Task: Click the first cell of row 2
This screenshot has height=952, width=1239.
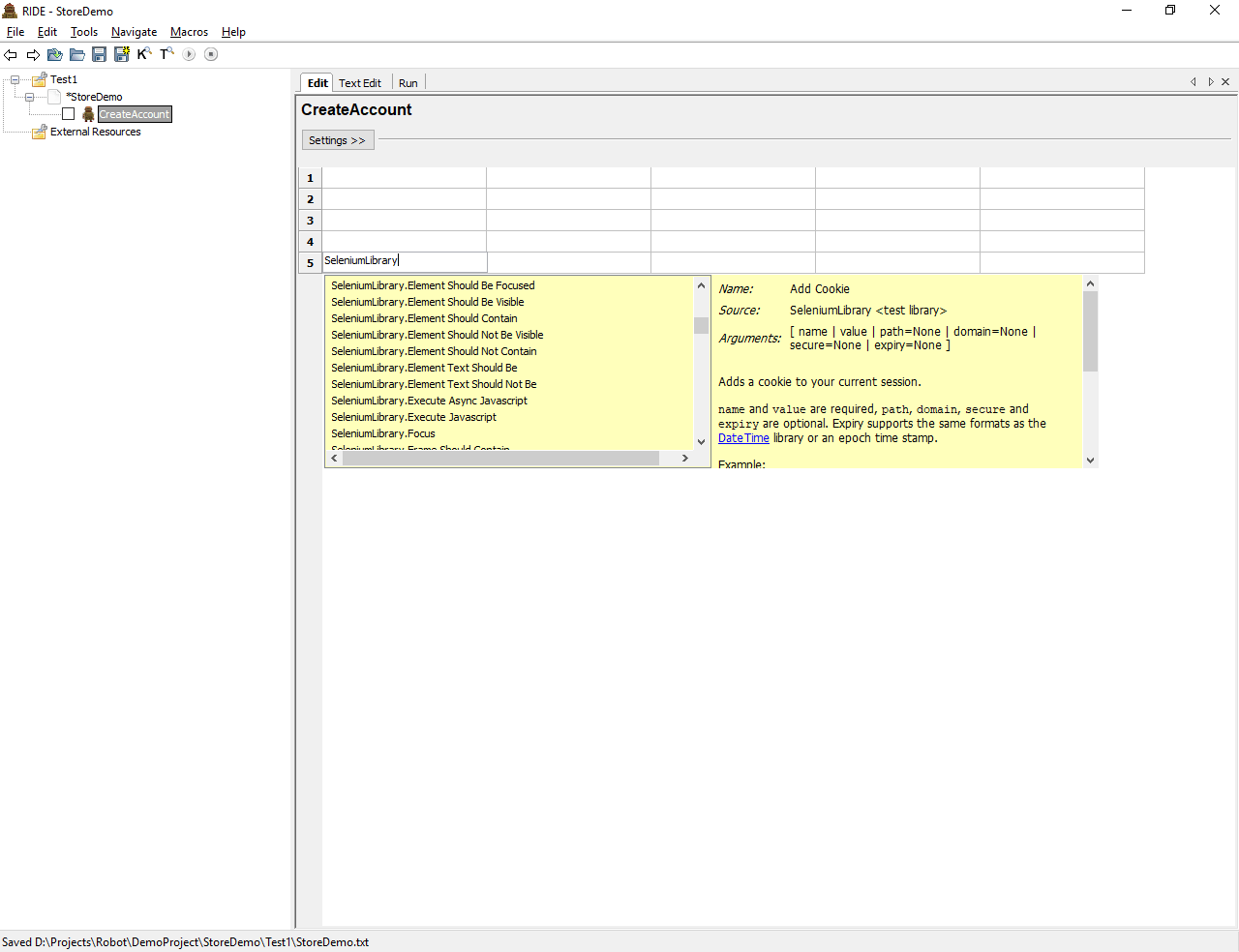Action: pos(405,199)
